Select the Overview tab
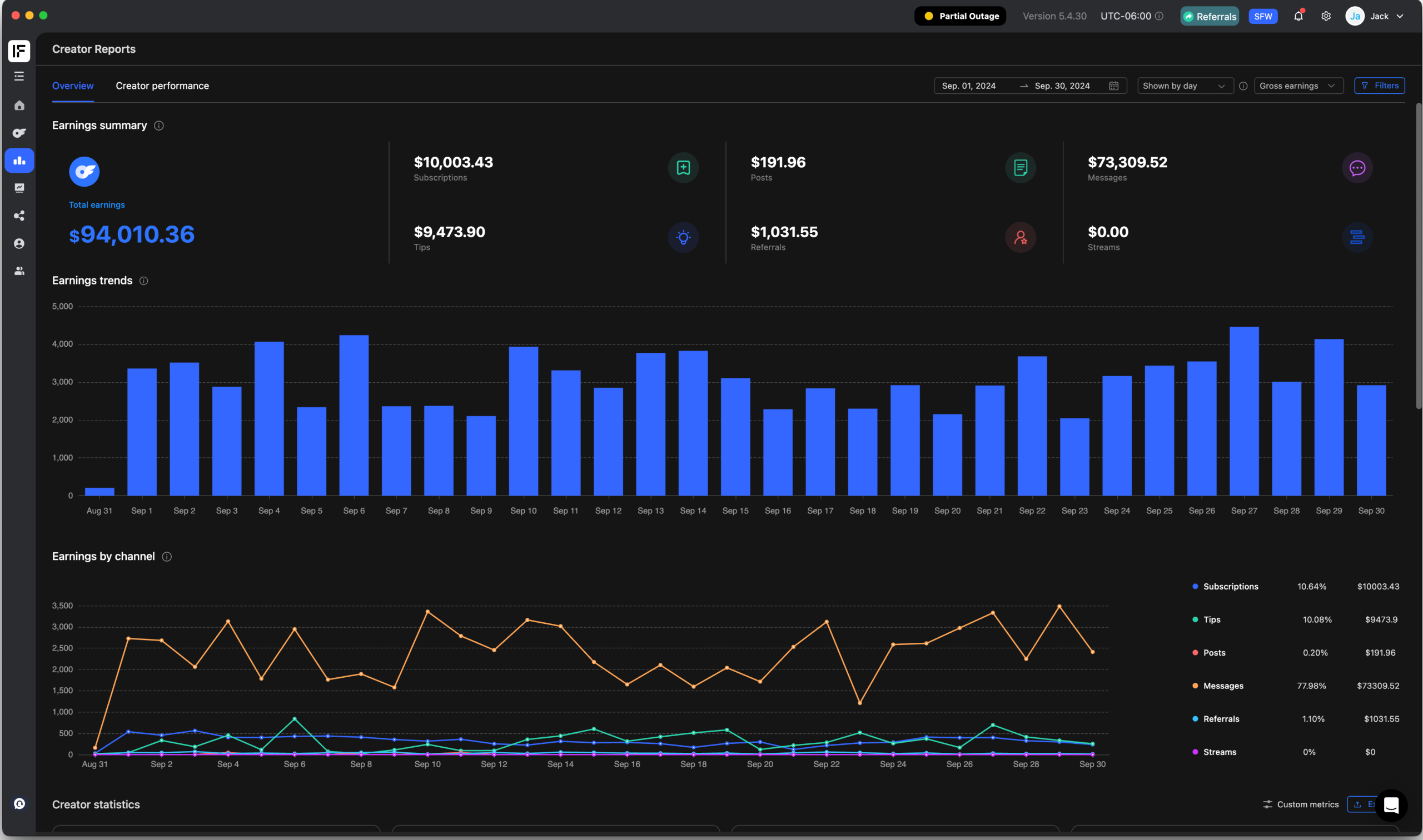 [73, 86]
